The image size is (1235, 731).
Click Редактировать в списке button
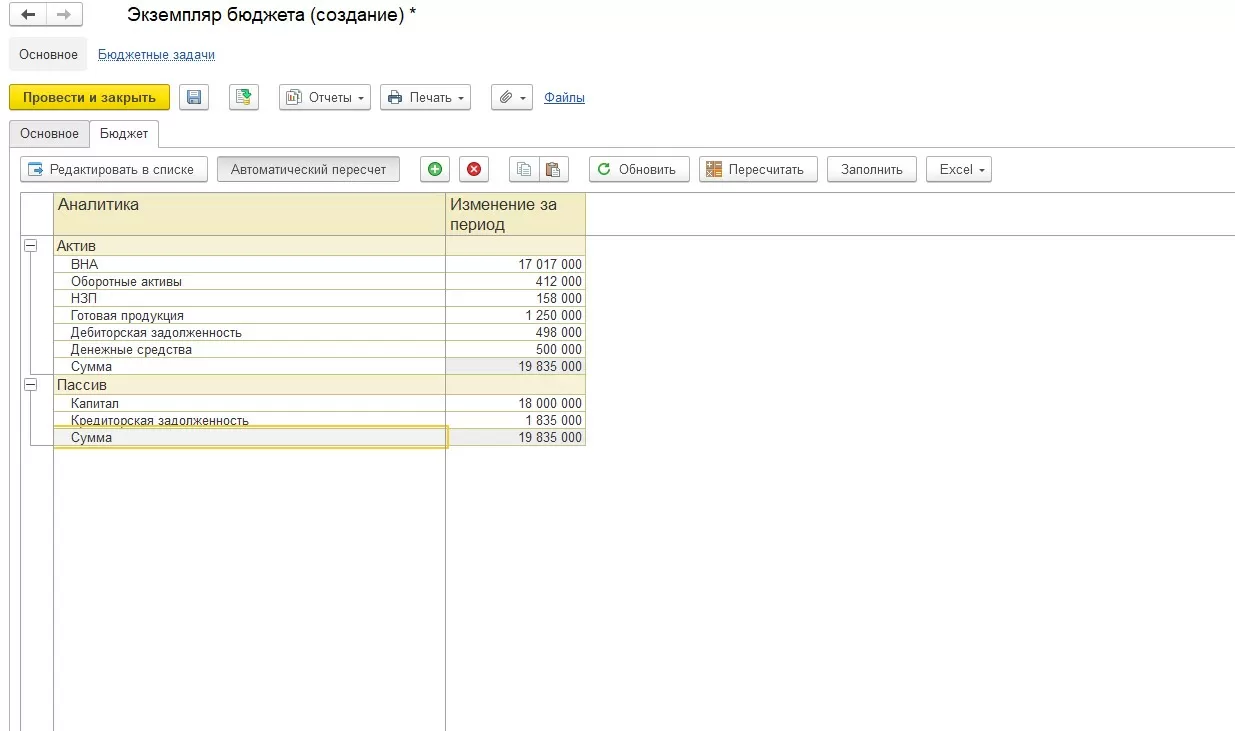(x=114, y=169)
